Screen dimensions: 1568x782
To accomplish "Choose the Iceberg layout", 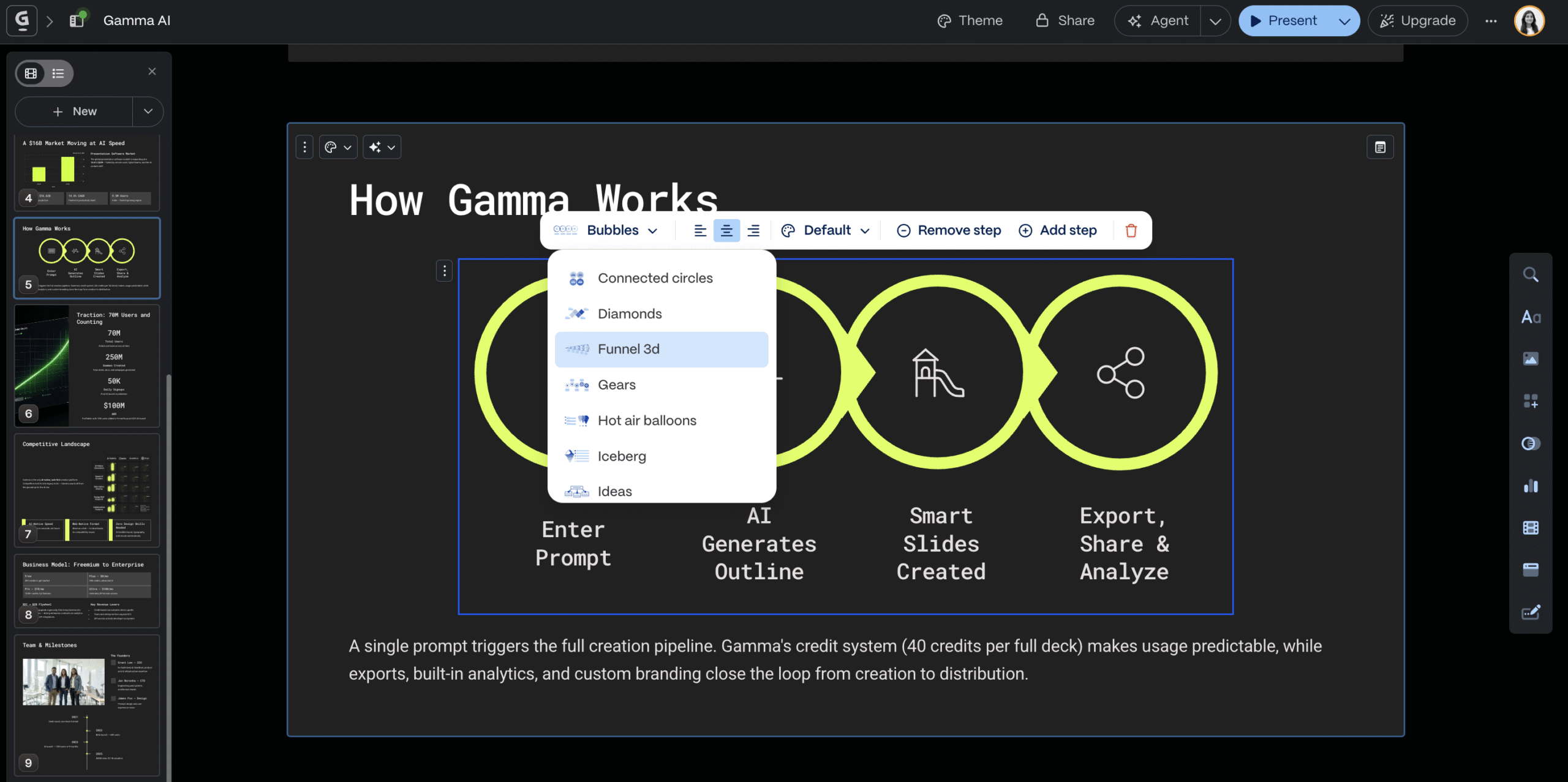I will 661,456.
